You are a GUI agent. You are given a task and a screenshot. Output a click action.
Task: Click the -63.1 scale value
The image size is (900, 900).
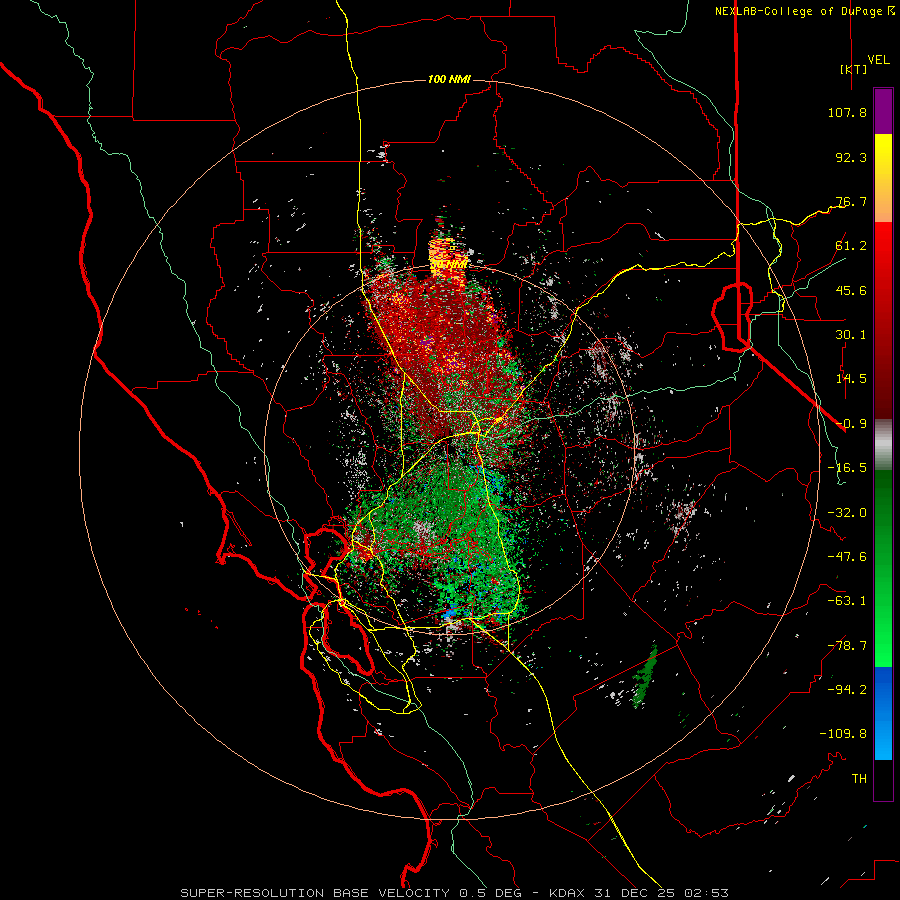tap(847, 601)
